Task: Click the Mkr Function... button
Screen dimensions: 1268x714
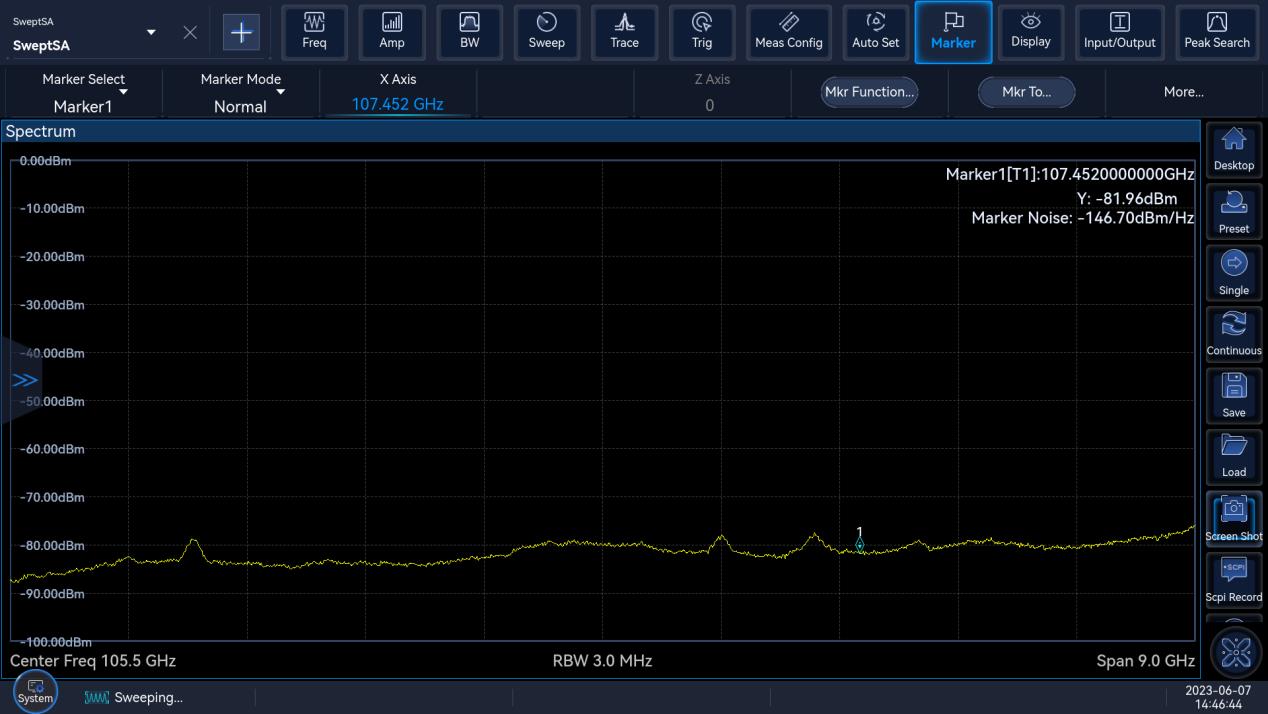Action: (x=869, y=92)
